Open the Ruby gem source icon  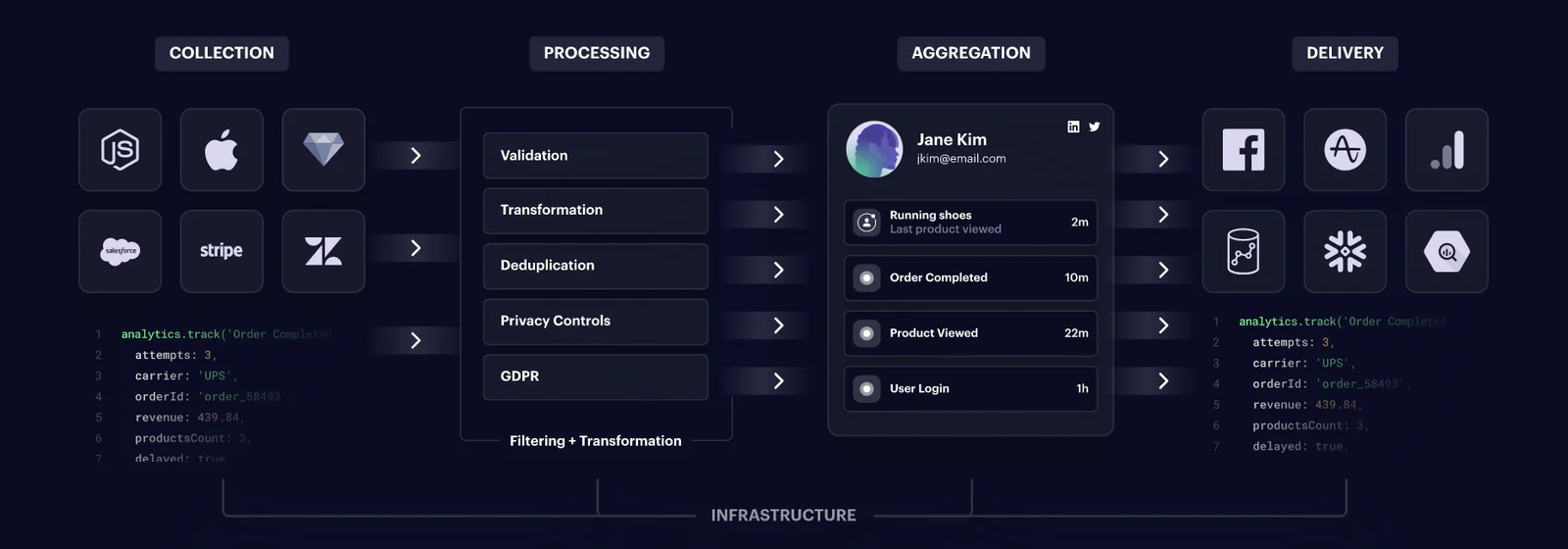[x=323, y=150]
